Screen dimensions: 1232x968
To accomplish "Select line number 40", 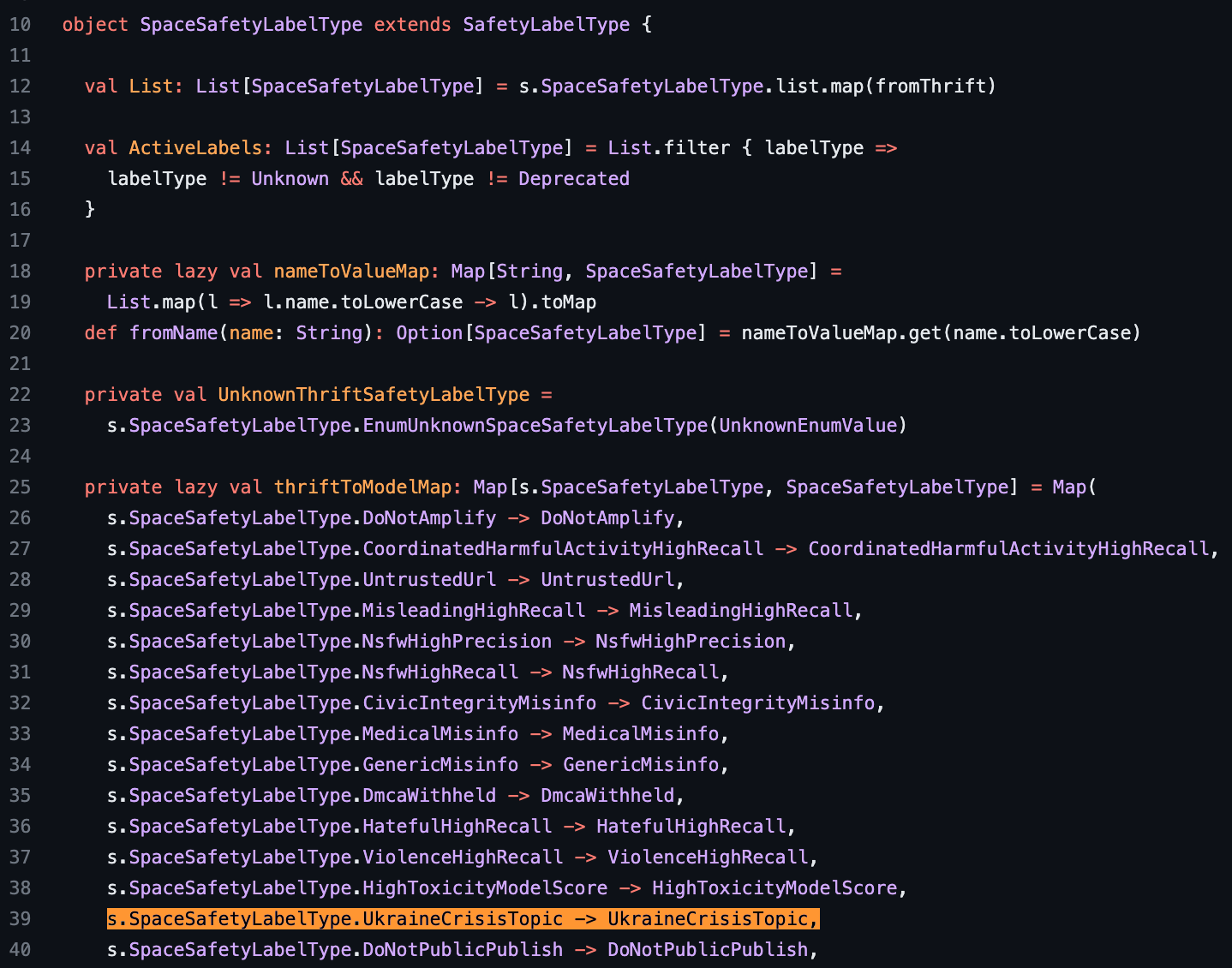I will click(20, 949).
